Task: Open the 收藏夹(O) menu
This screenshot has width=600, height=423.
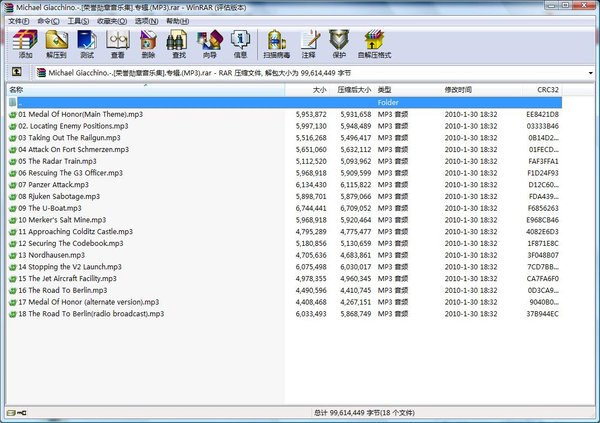Action: click(112, 21)
